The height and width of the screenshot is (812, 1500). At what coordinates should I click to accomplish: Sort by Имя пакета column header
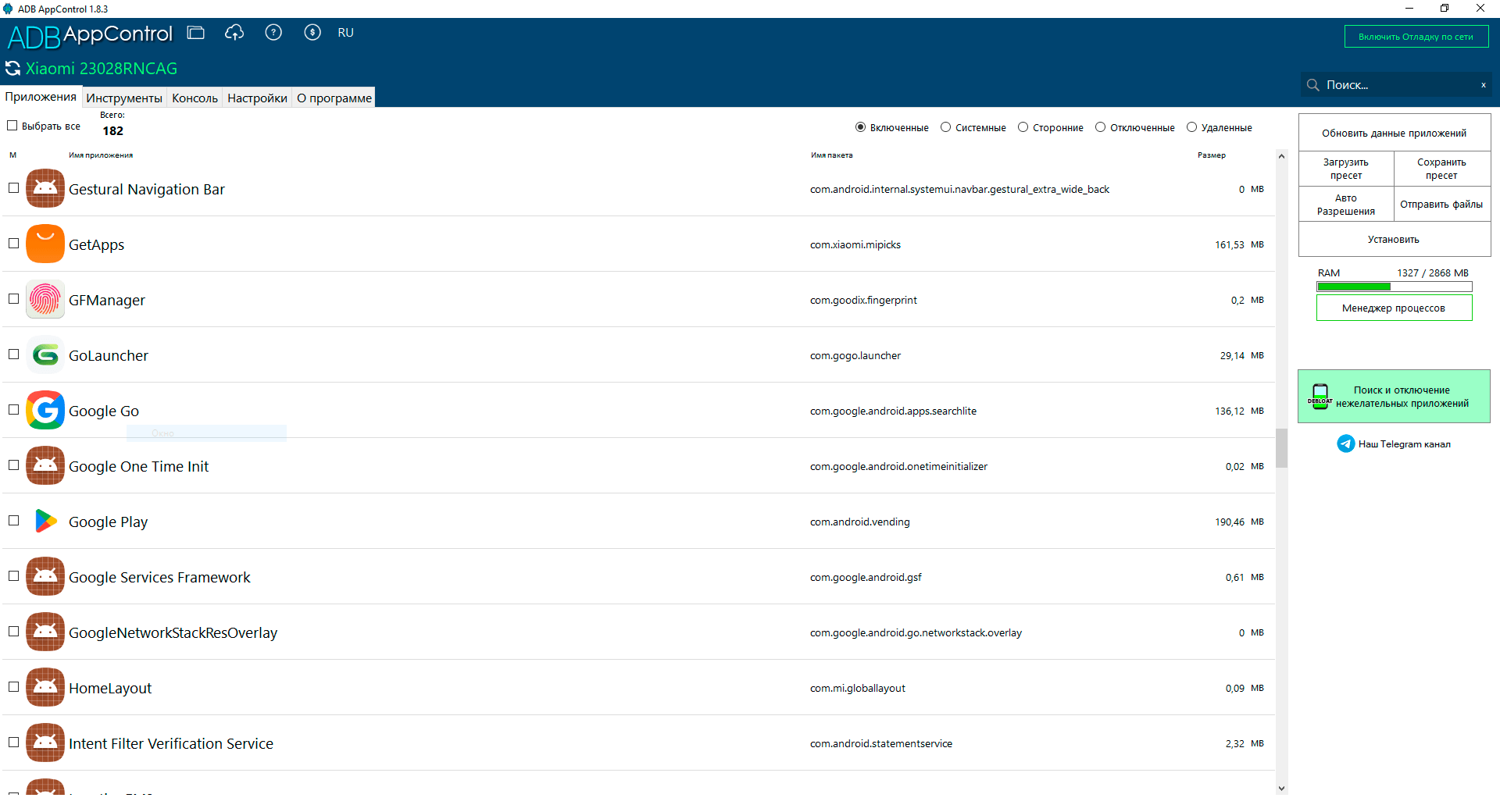coord(831,155)
